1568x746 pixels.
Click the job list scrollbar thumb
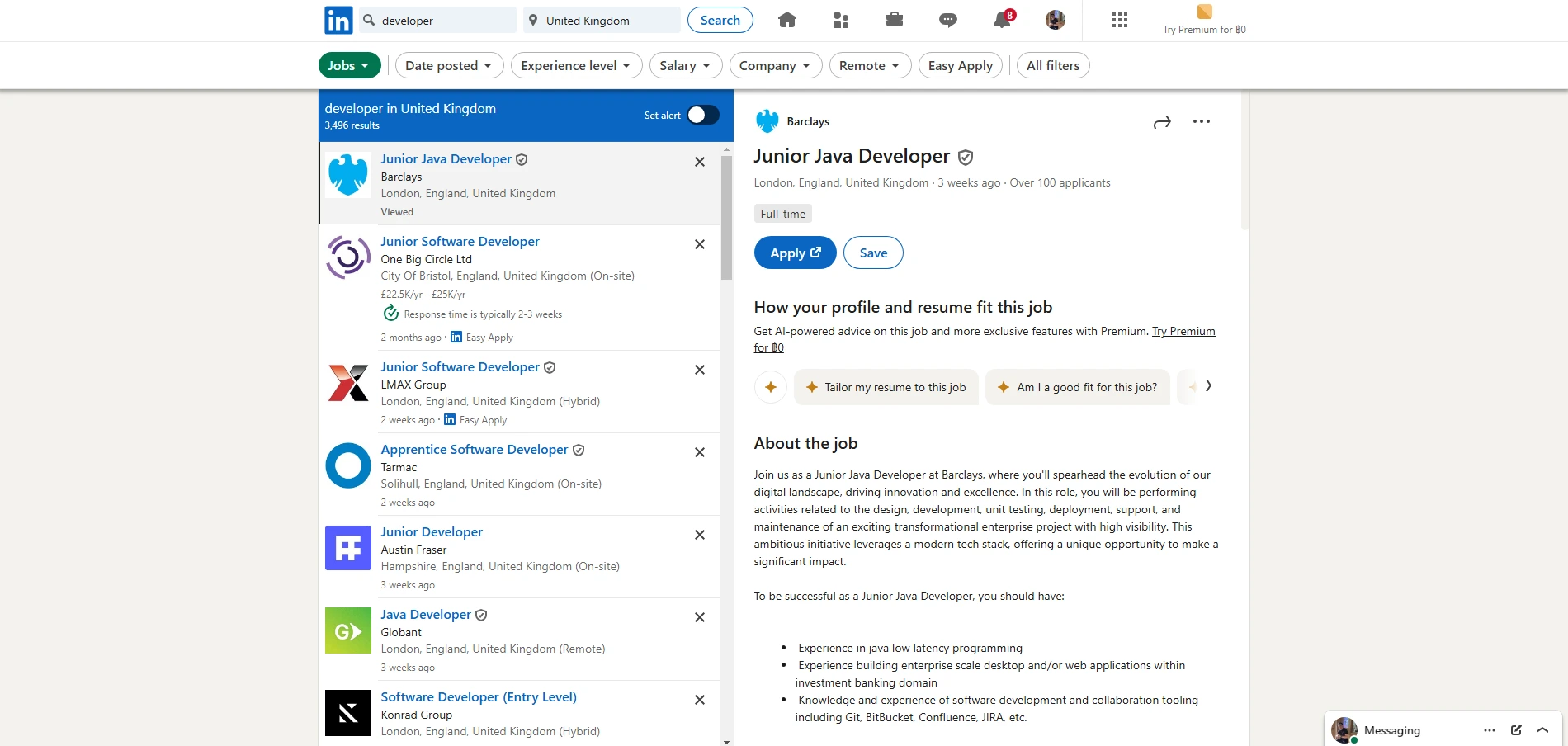click(x=727, y=218)
